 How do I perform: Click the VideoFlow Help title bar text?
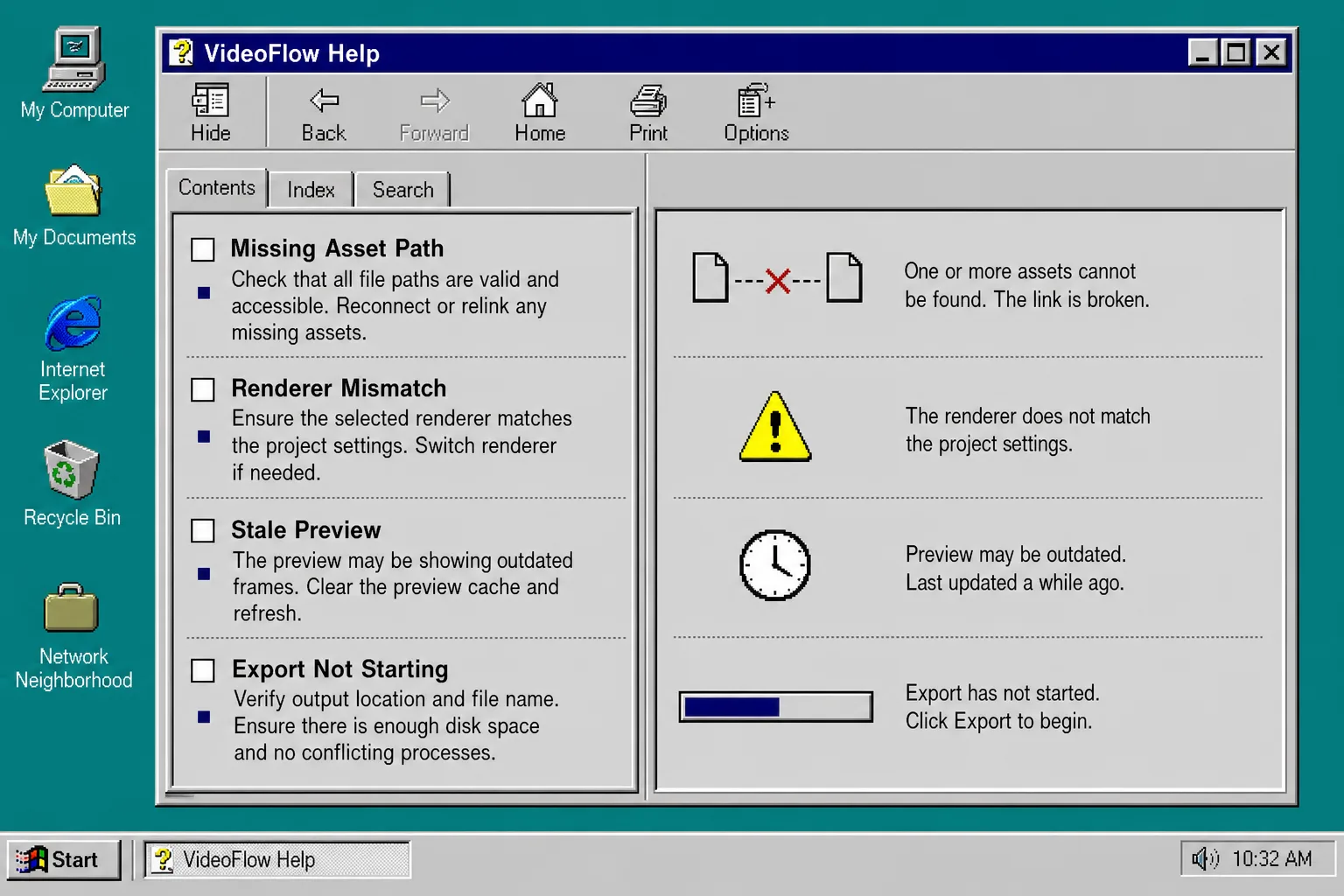click(x=291, y=53)
